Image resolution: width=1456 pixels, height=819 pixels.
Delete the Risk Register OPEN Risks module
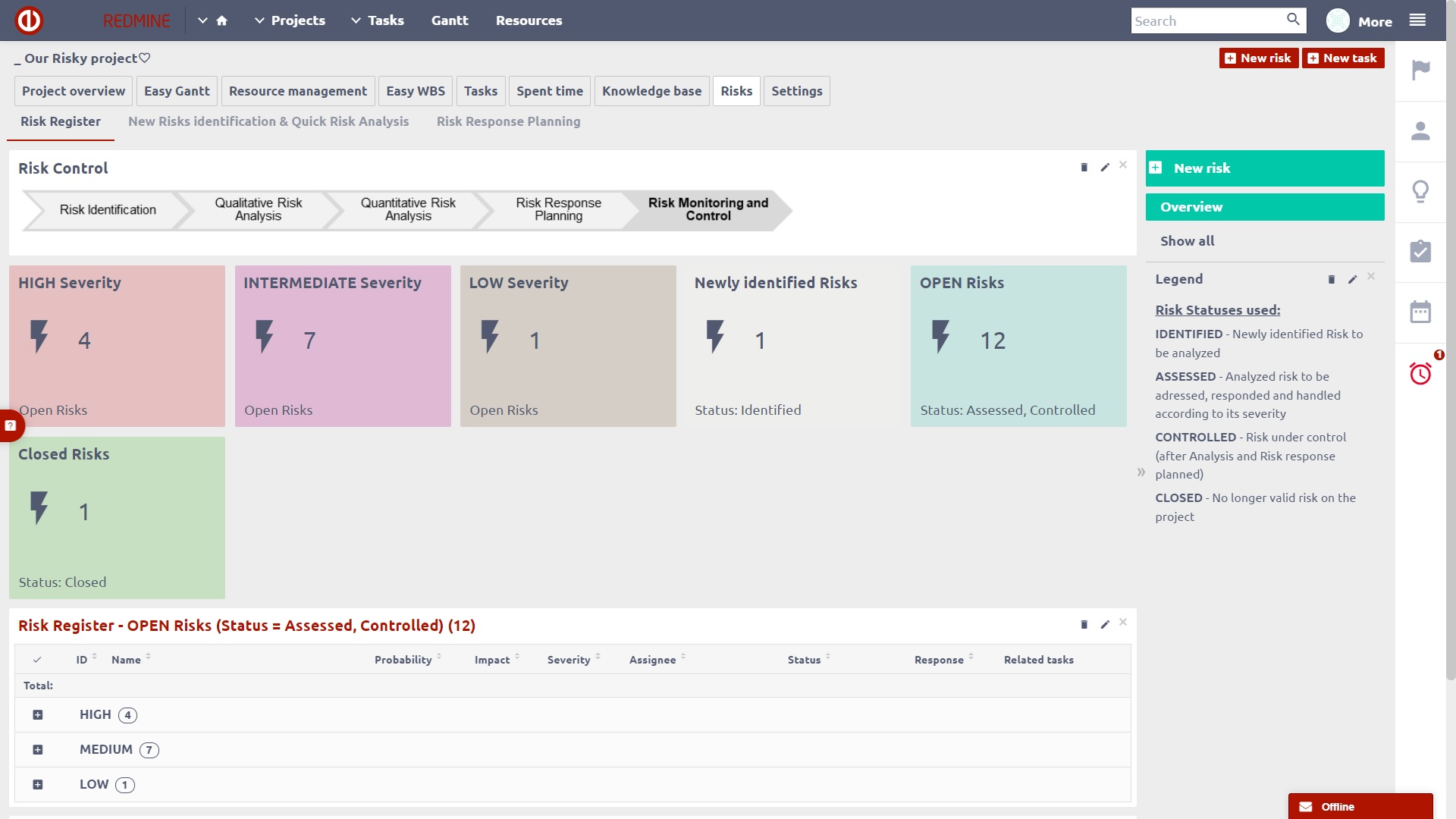click(x=1084, y=625)
